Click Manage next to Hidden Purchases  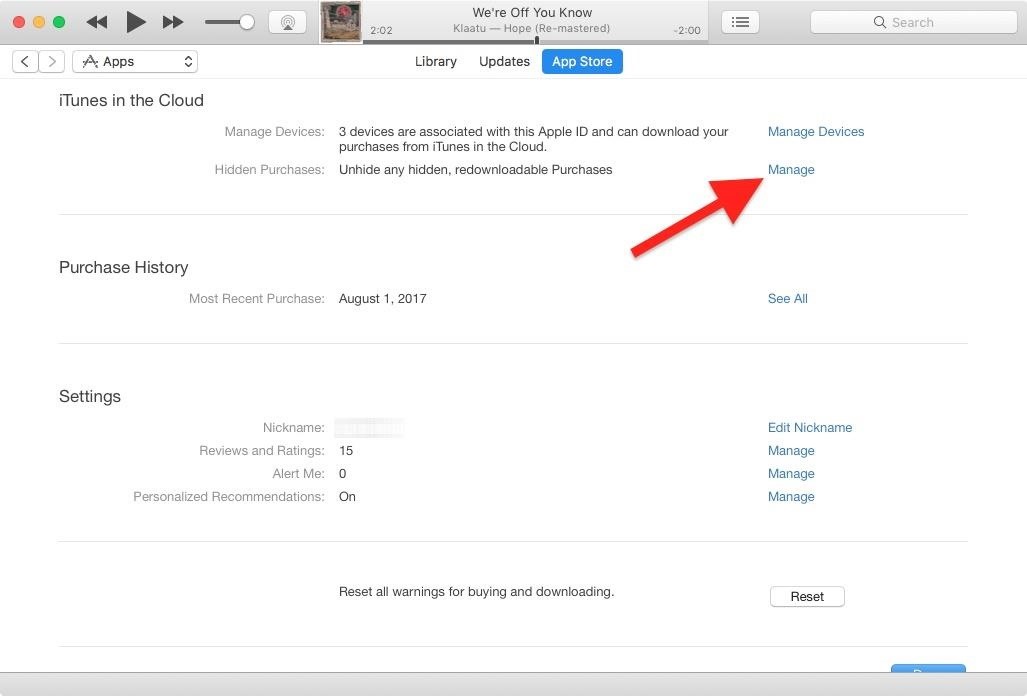point(791,169)
